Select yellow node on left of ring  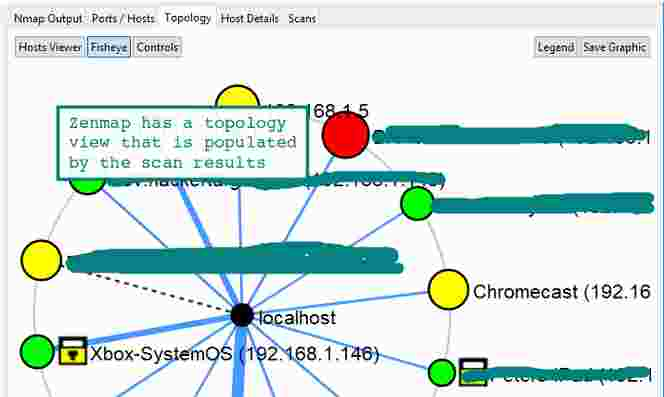(41, 260)
